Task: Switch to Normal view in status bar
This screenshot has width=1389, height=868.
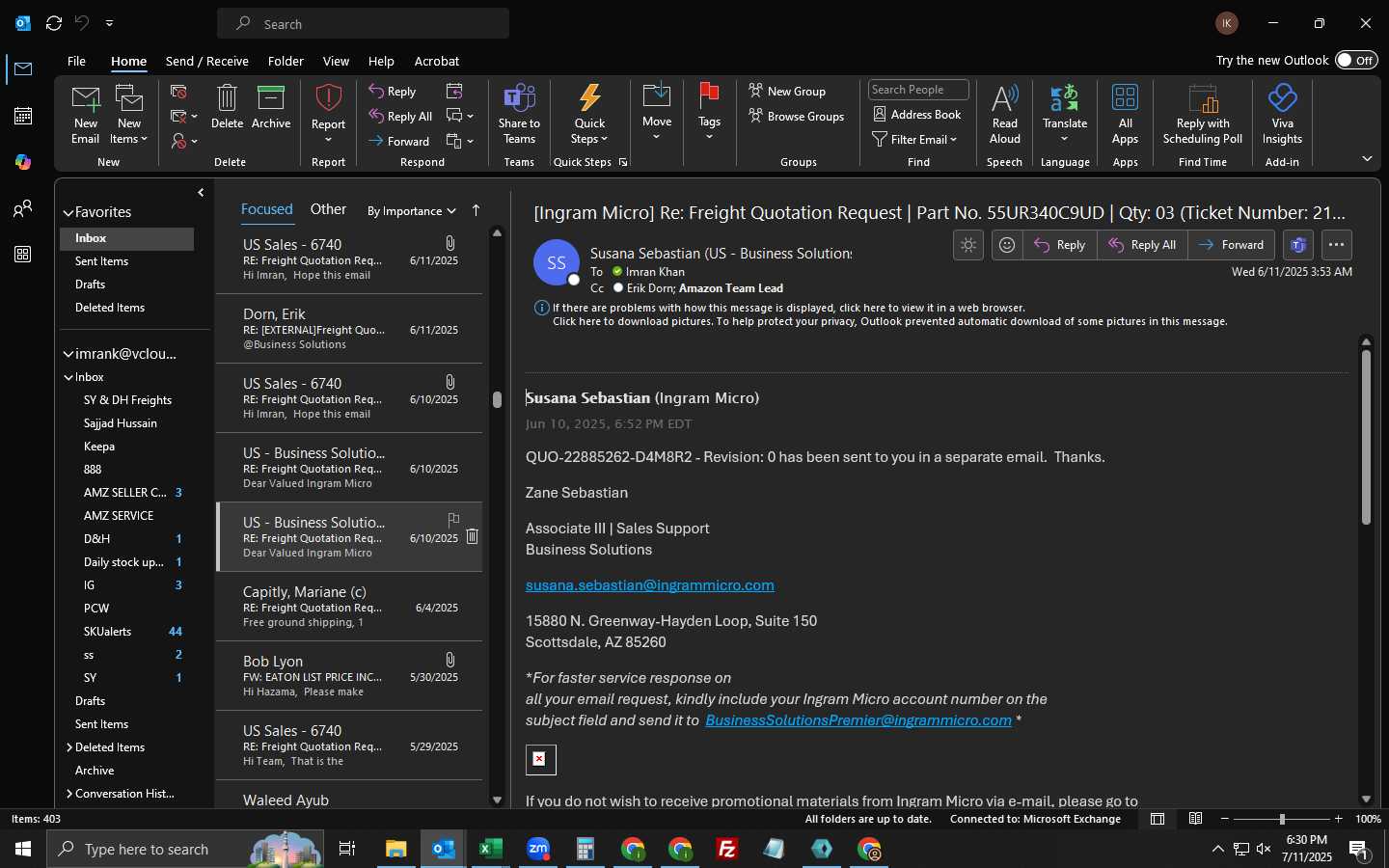Action: [1157, 819]
